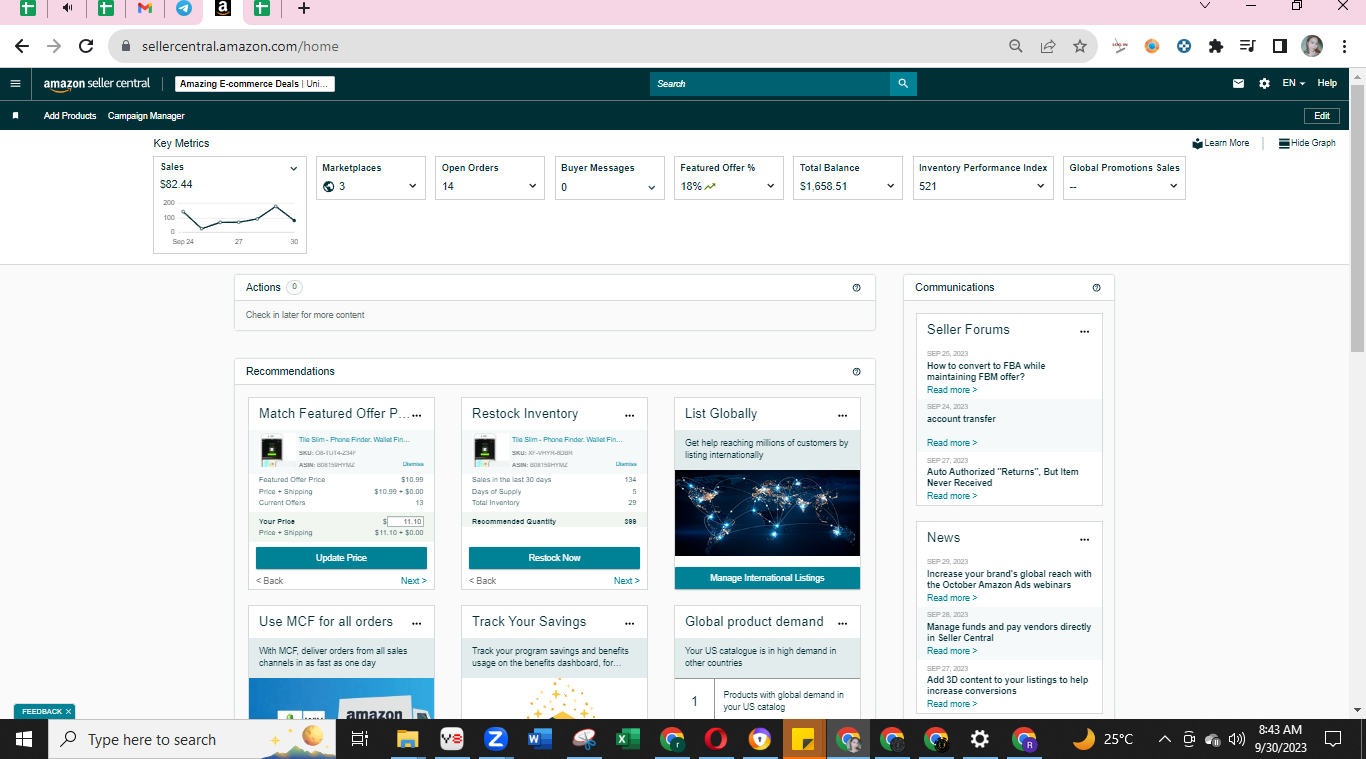
Task: Open the Seller Forums card options
Action: click(1084, 331)
